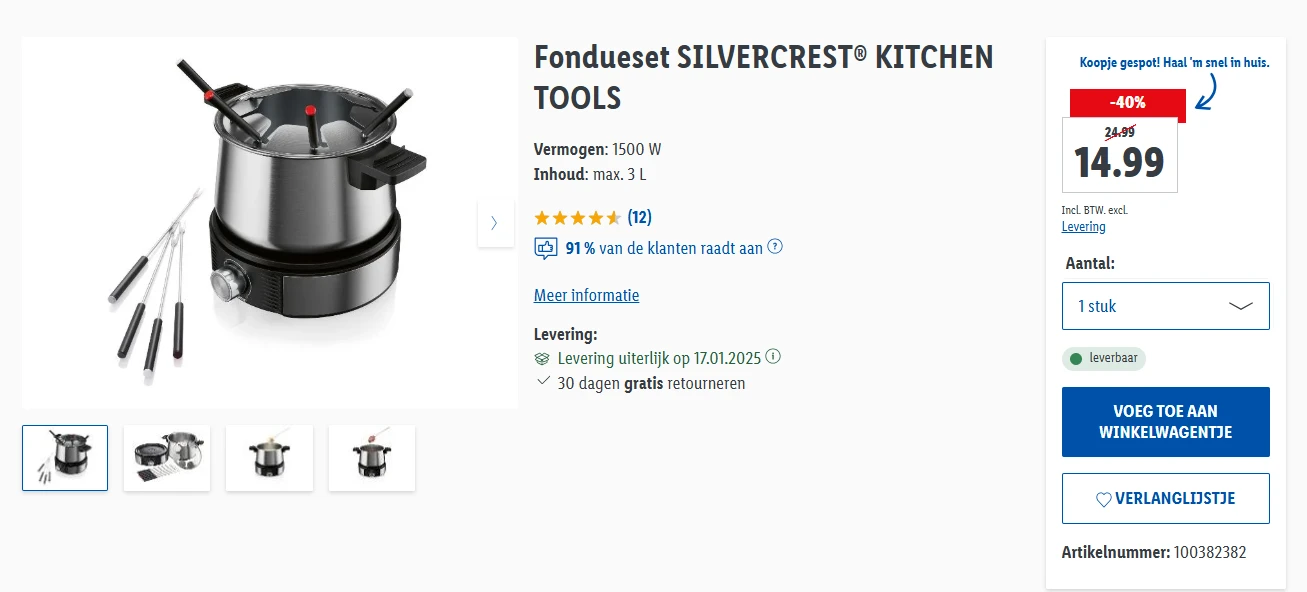Click the heart icon on the Verlanglijstje button
This screenshot has height=592, width=1307.
click(1105, 498)
